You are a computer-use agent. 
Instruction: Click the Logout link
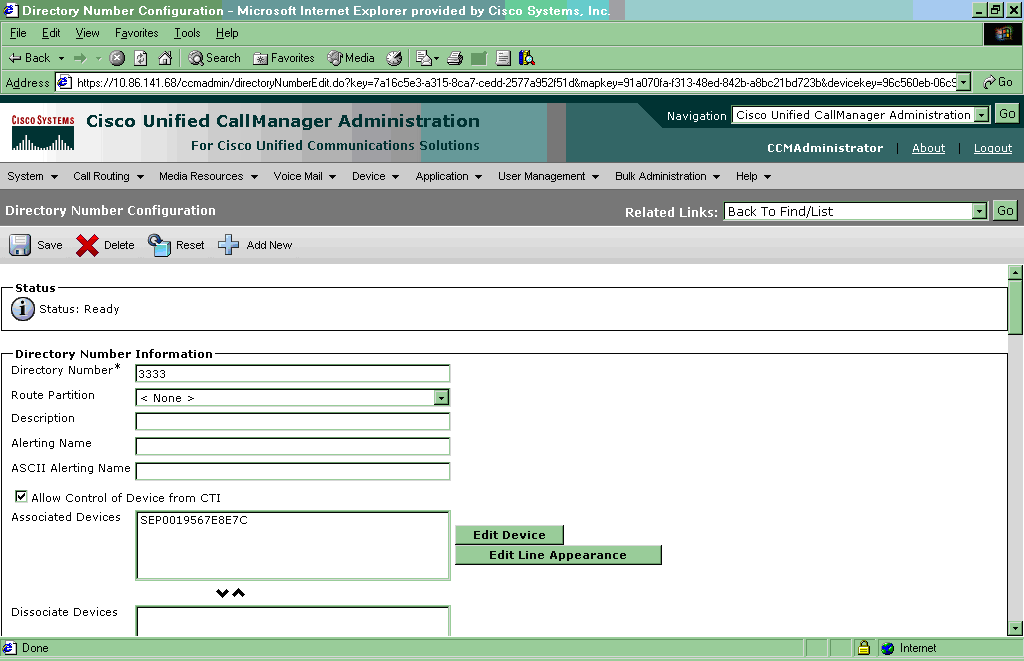click(993, 148)
